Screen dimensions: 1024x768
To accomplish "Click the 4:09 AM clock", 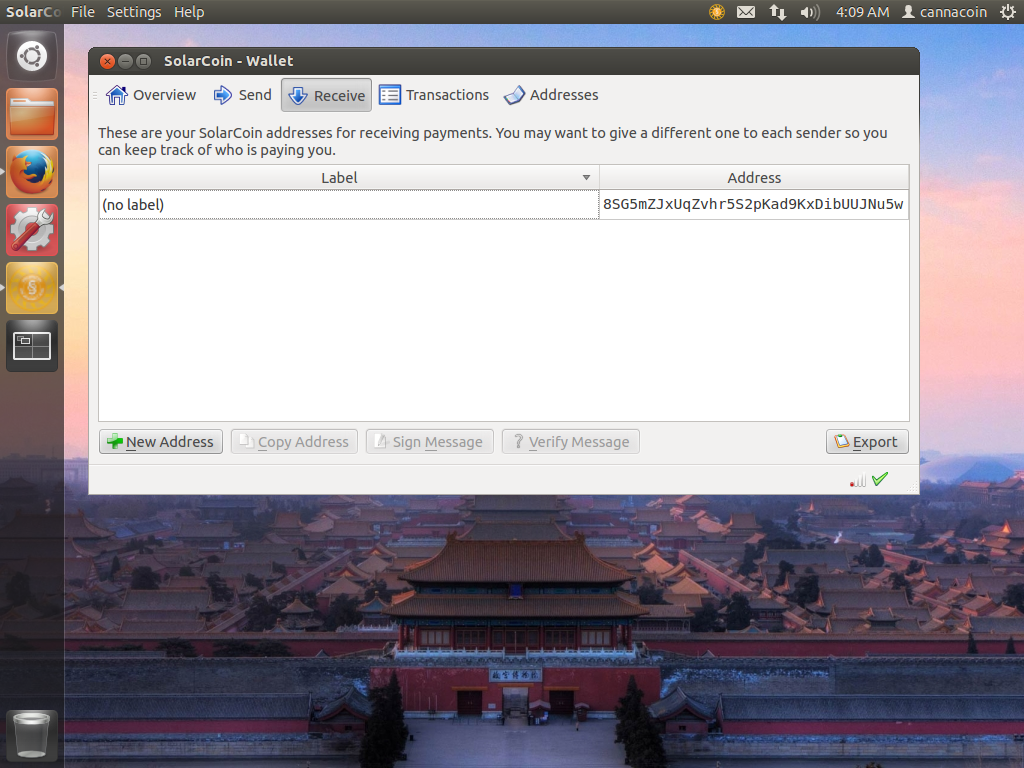I will click(863, 12).
